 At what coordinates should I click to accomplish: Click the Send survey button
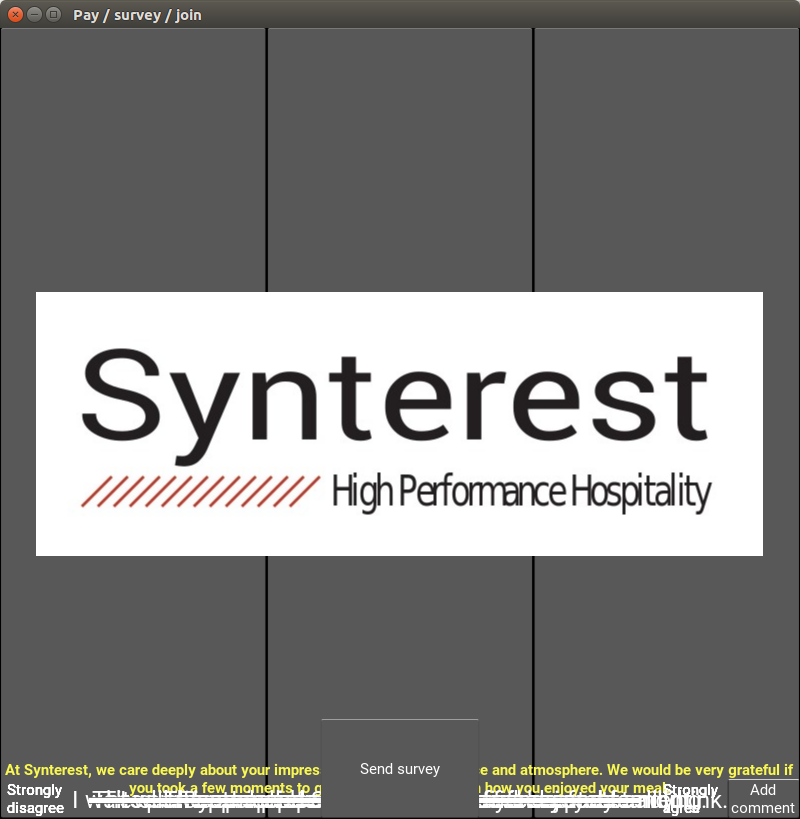pos(399,768)
